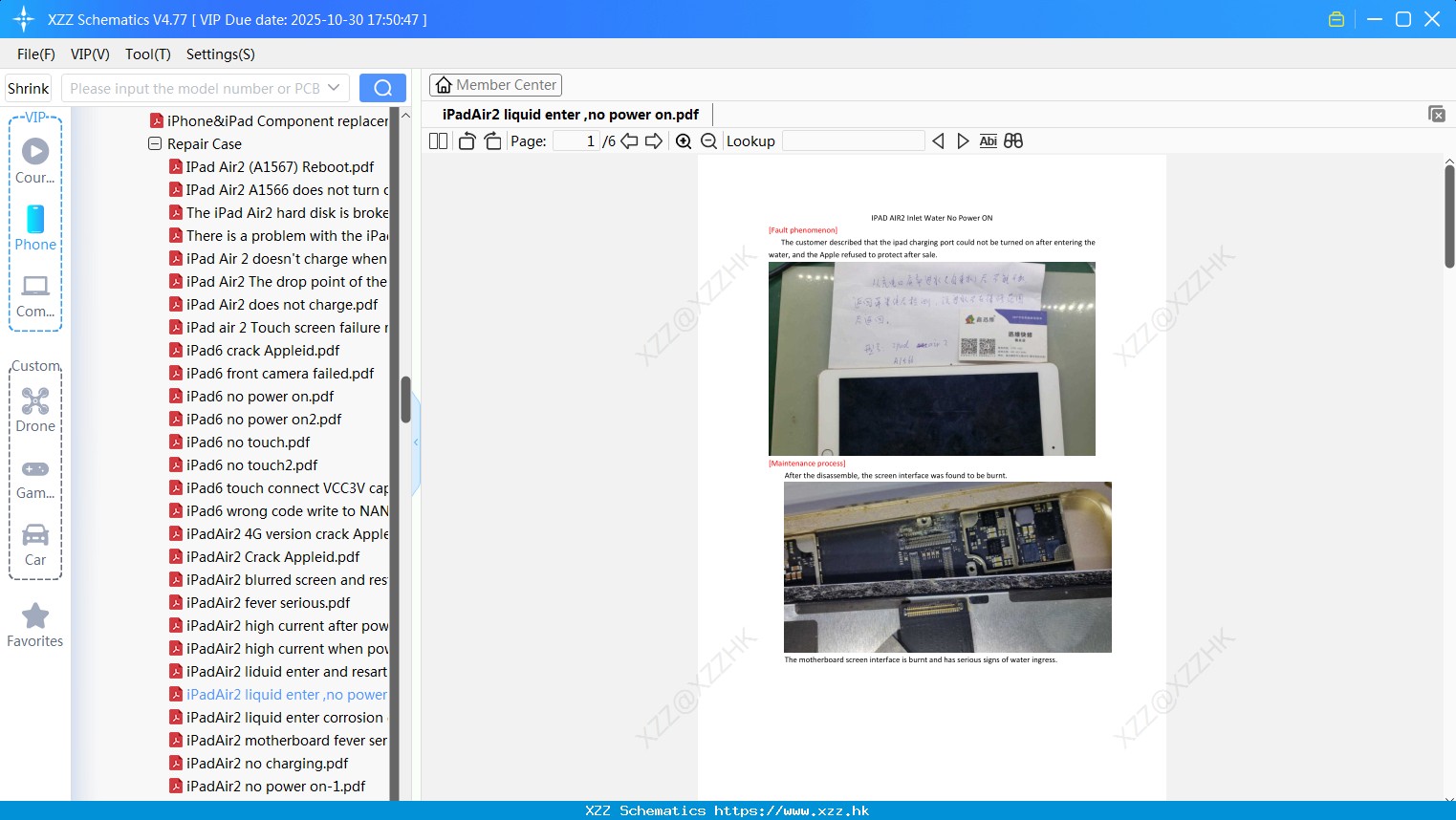Screen dimensions: 1456x820
Task: Open the Game console category
Action: (x=35, y=479)
